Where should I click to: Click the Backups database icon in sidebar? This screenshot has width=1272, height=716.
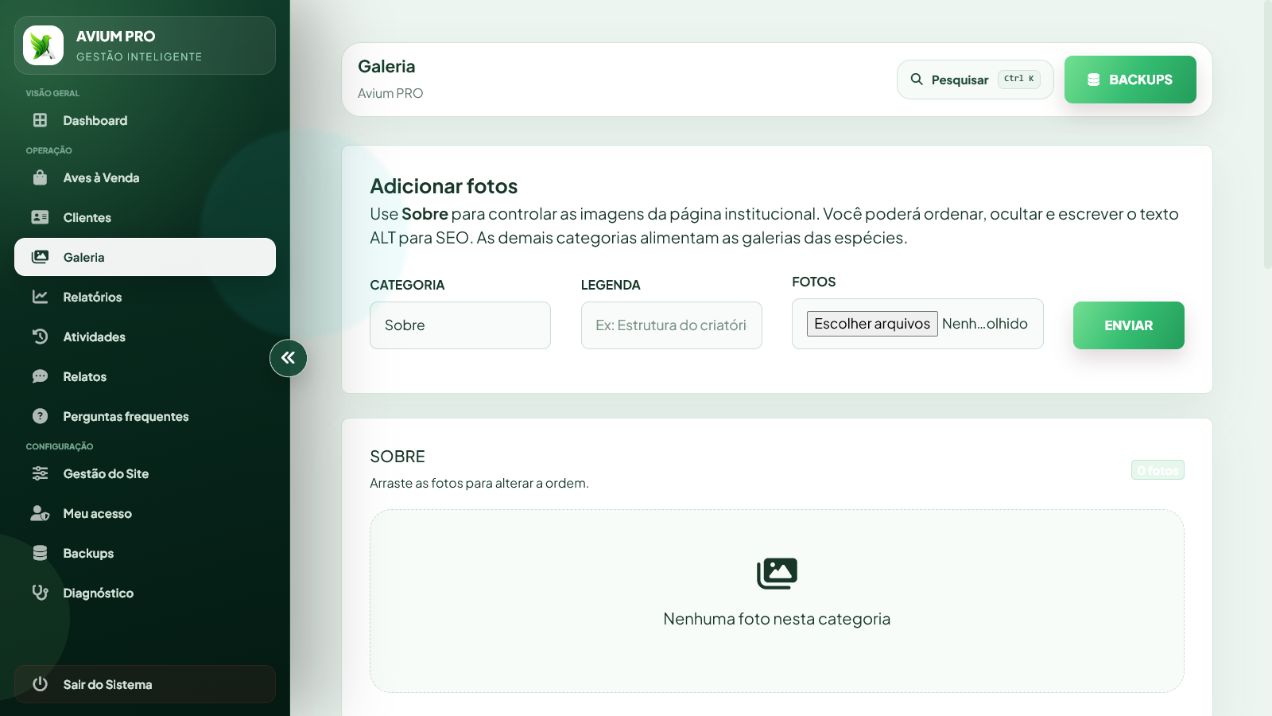point(40,553)
